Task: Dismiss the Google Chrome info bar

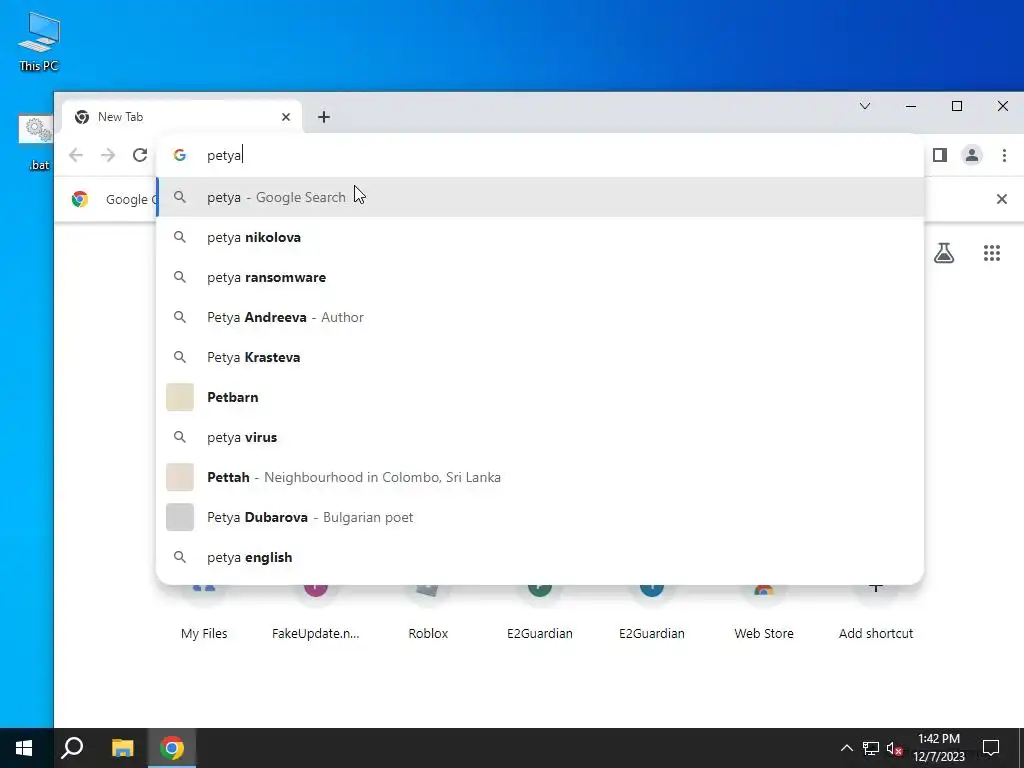Action: (1001, 199)
